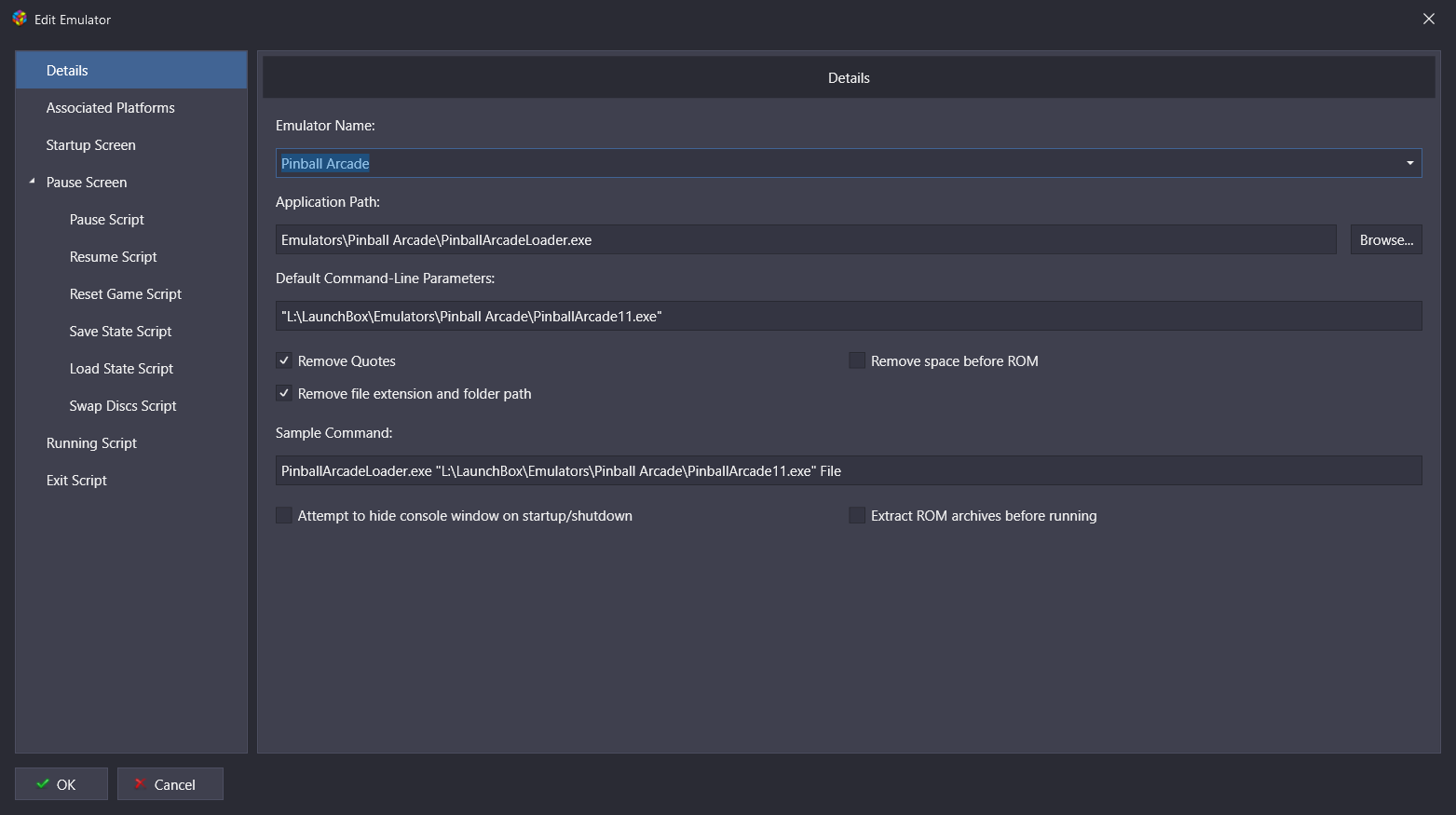This screenshot has height=815, width=1456.
Task: Collapse the Pause Screen tree arrow
Action: pos(32,182)
